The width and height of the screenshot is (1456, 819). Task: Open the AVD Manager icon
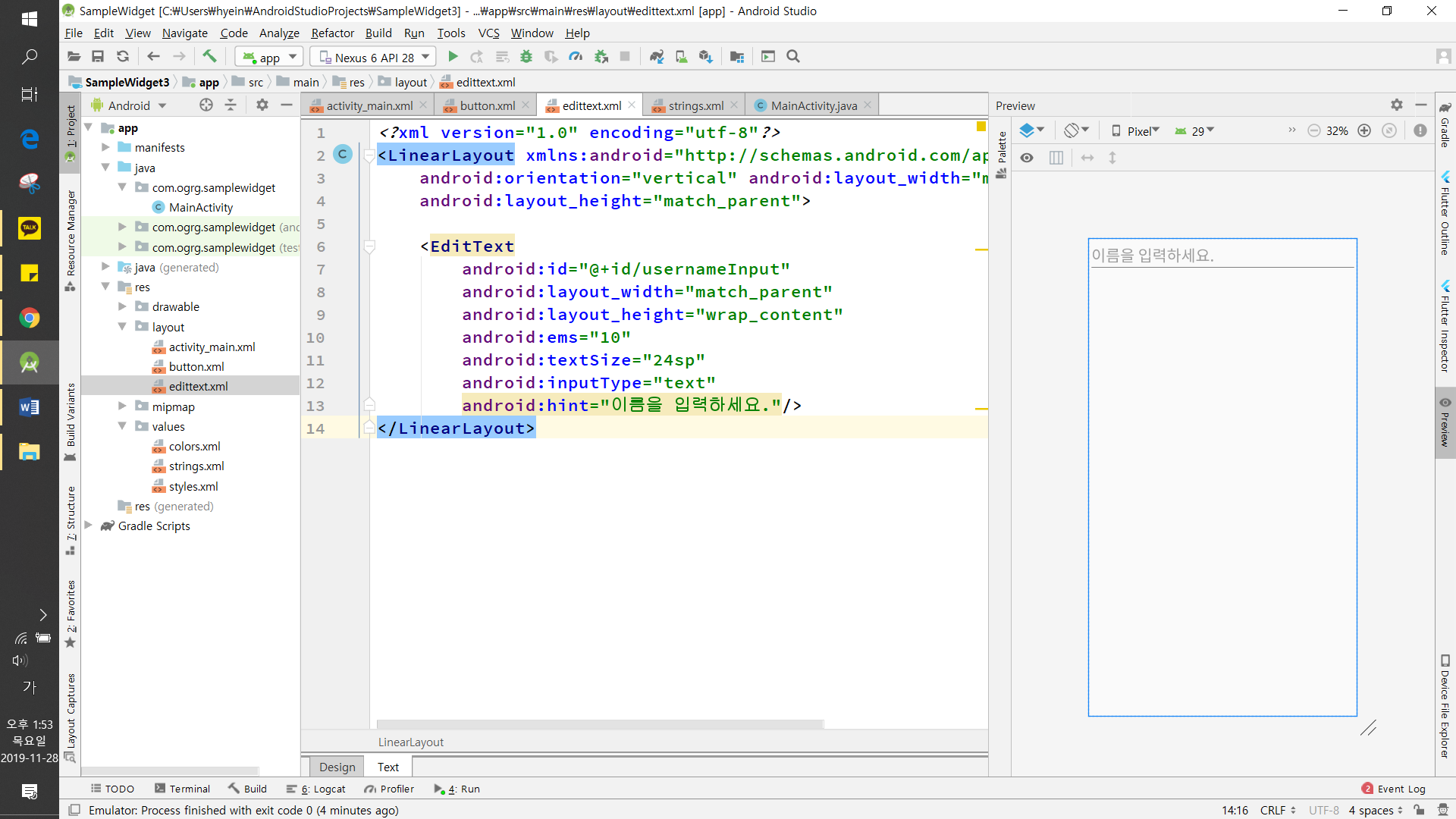(x=681, y=57)
